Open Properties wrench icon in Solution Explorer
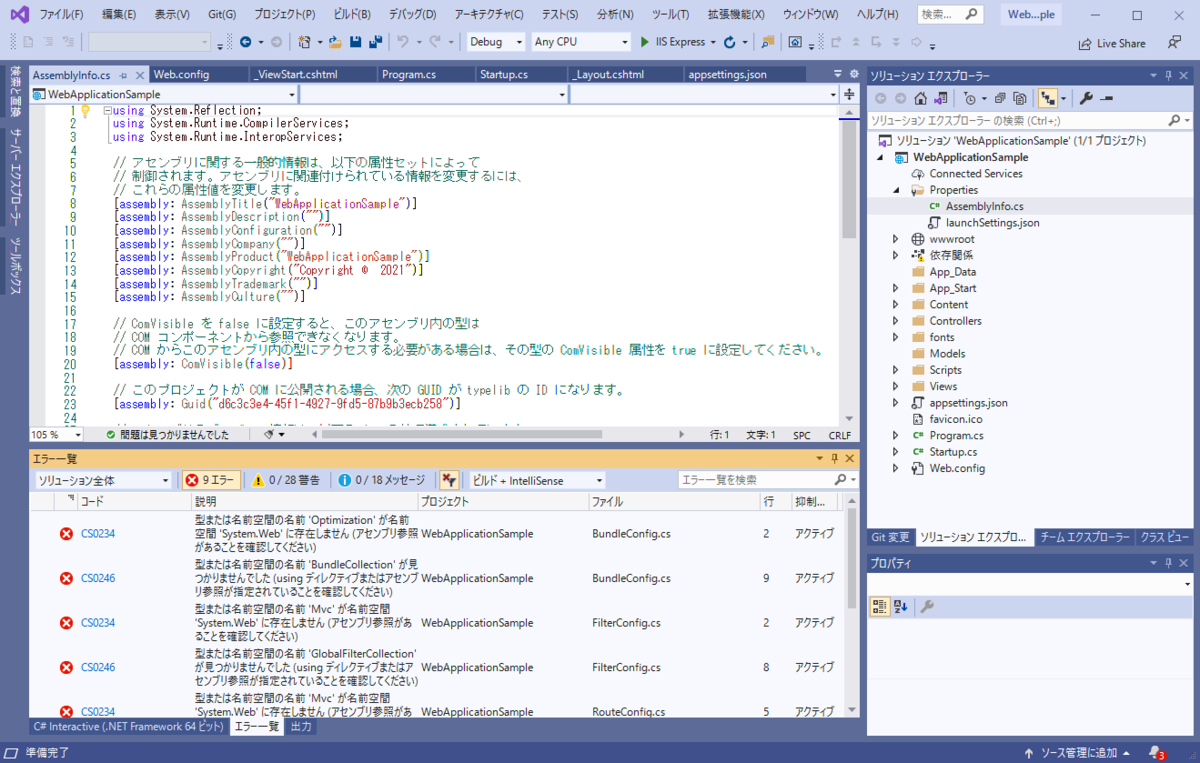This screenshot has width=1200, height=763. tap(1086, 98)
